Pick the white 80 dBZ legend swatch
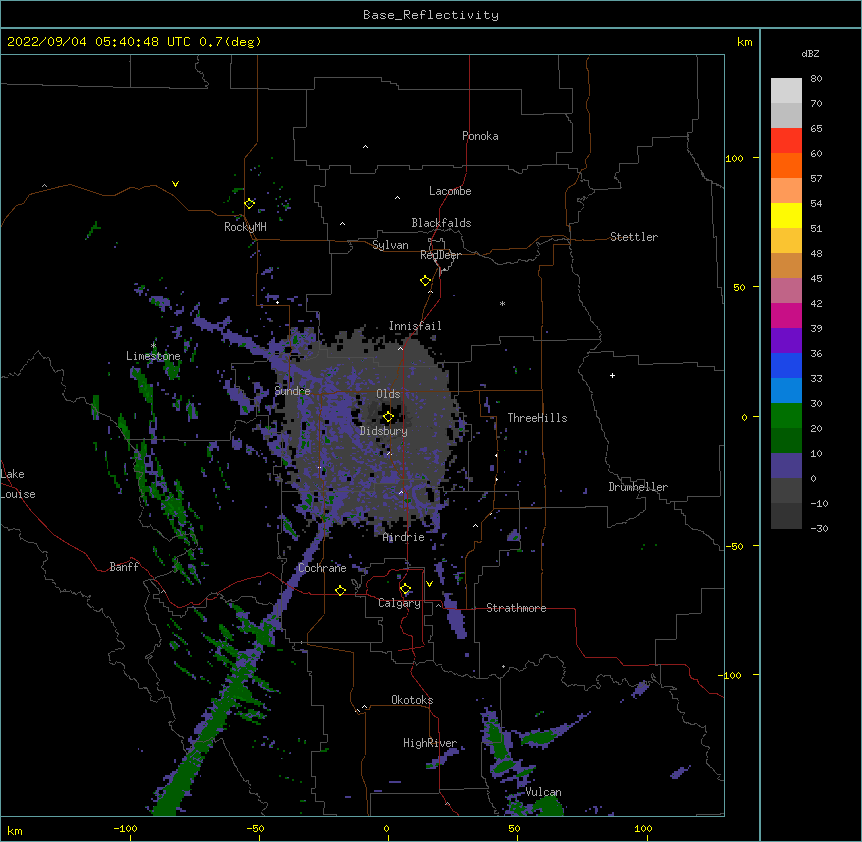The image size is (862, 842). click(786, 91)
